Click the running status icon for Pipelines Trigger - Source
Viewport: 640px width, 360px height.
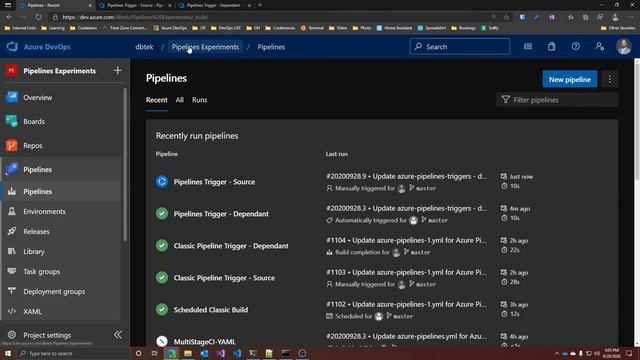coord(162,182)
